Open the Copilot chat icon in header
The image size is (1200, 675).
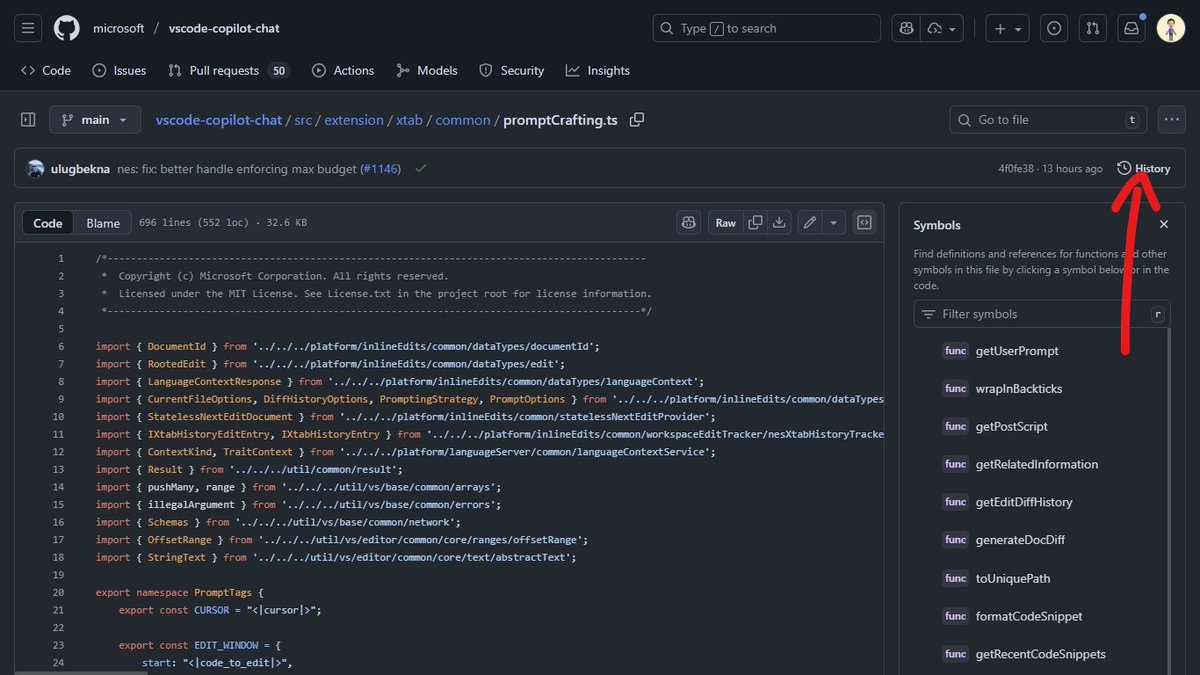(907, 28)
